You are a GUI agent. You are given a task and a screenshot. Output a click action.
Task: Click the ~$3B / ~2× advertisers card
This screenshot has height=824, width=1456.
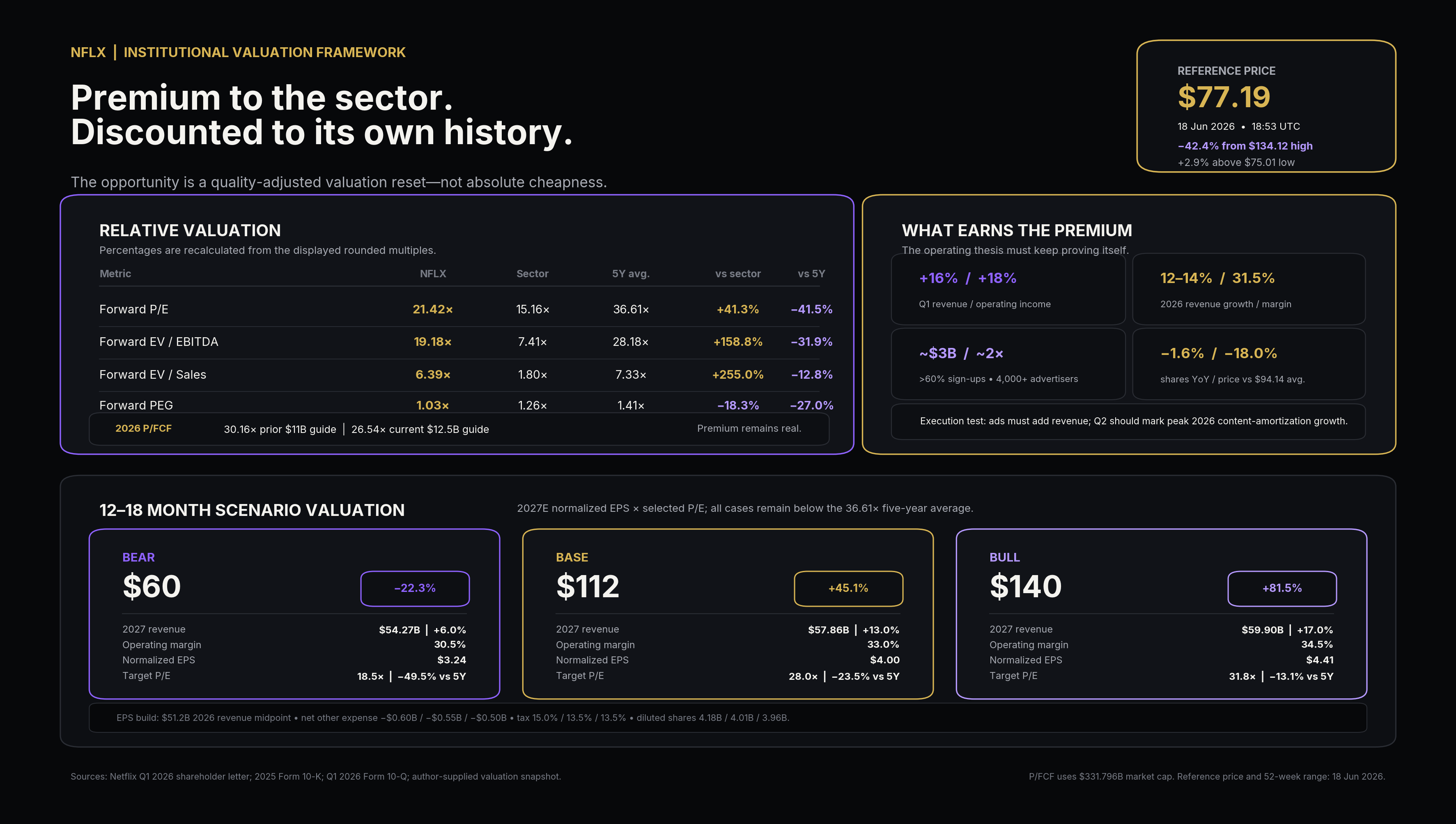(x=1008, y=364)
